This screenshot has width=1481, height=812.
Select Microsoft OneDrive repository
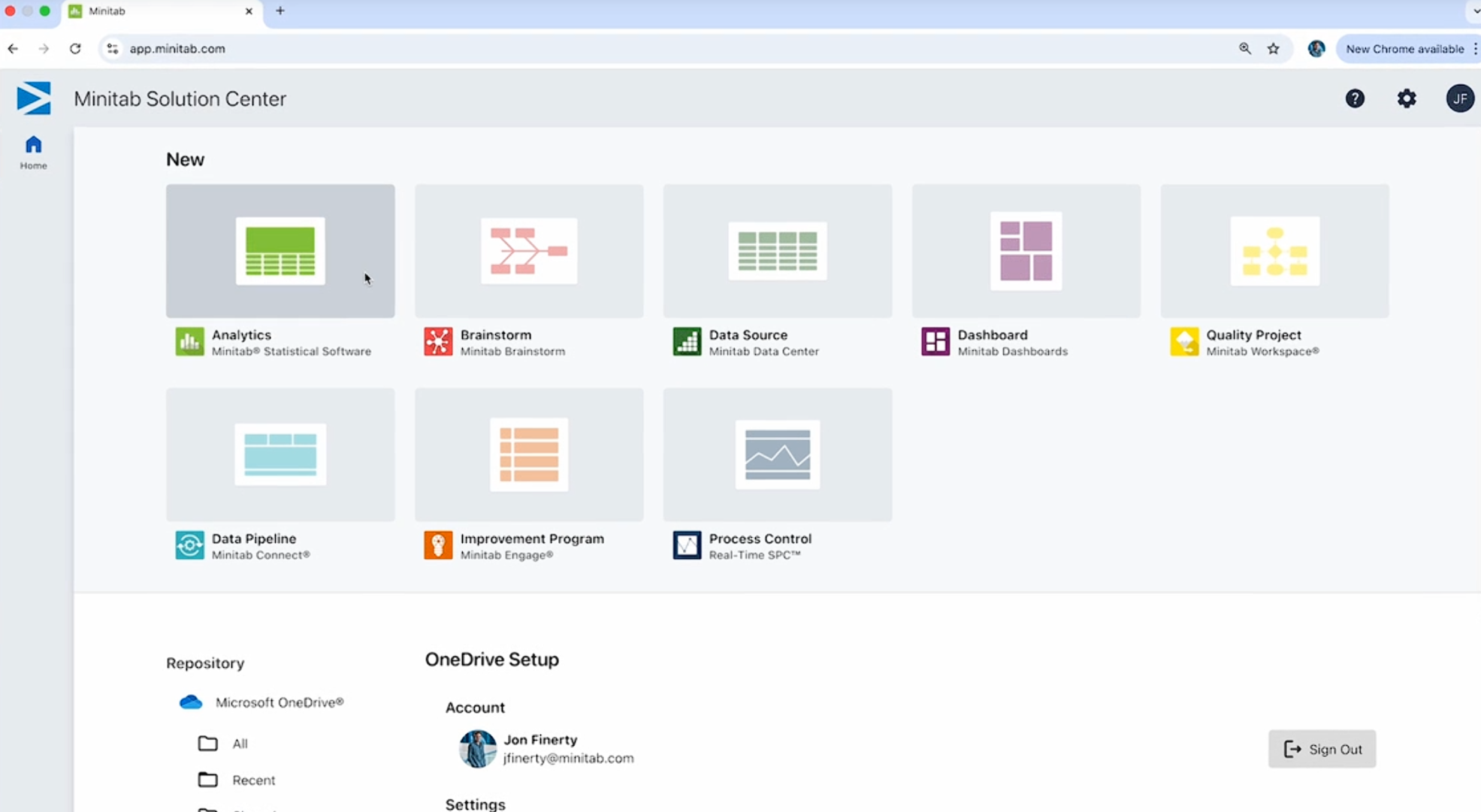click(x=278, y=702)
